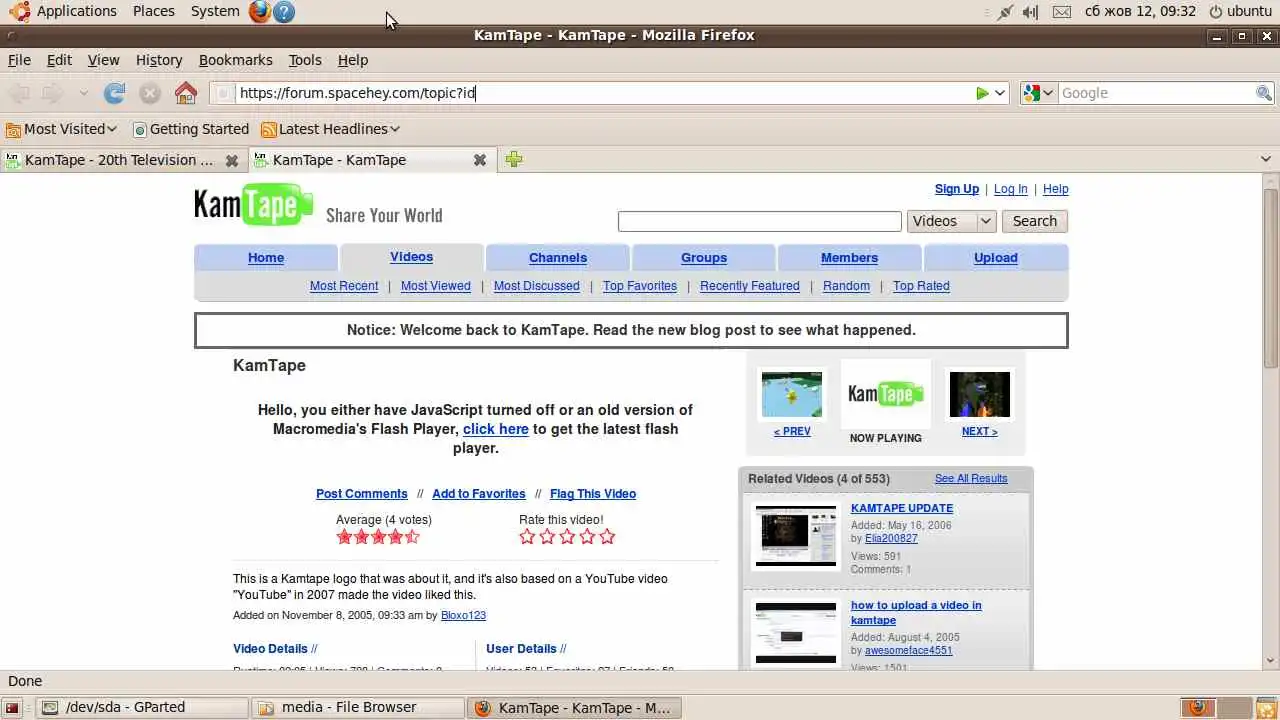Expand the Most Visited bookmarks folder
The width and height of the screenshot is (1280, 720).
(x=62, y=129)
